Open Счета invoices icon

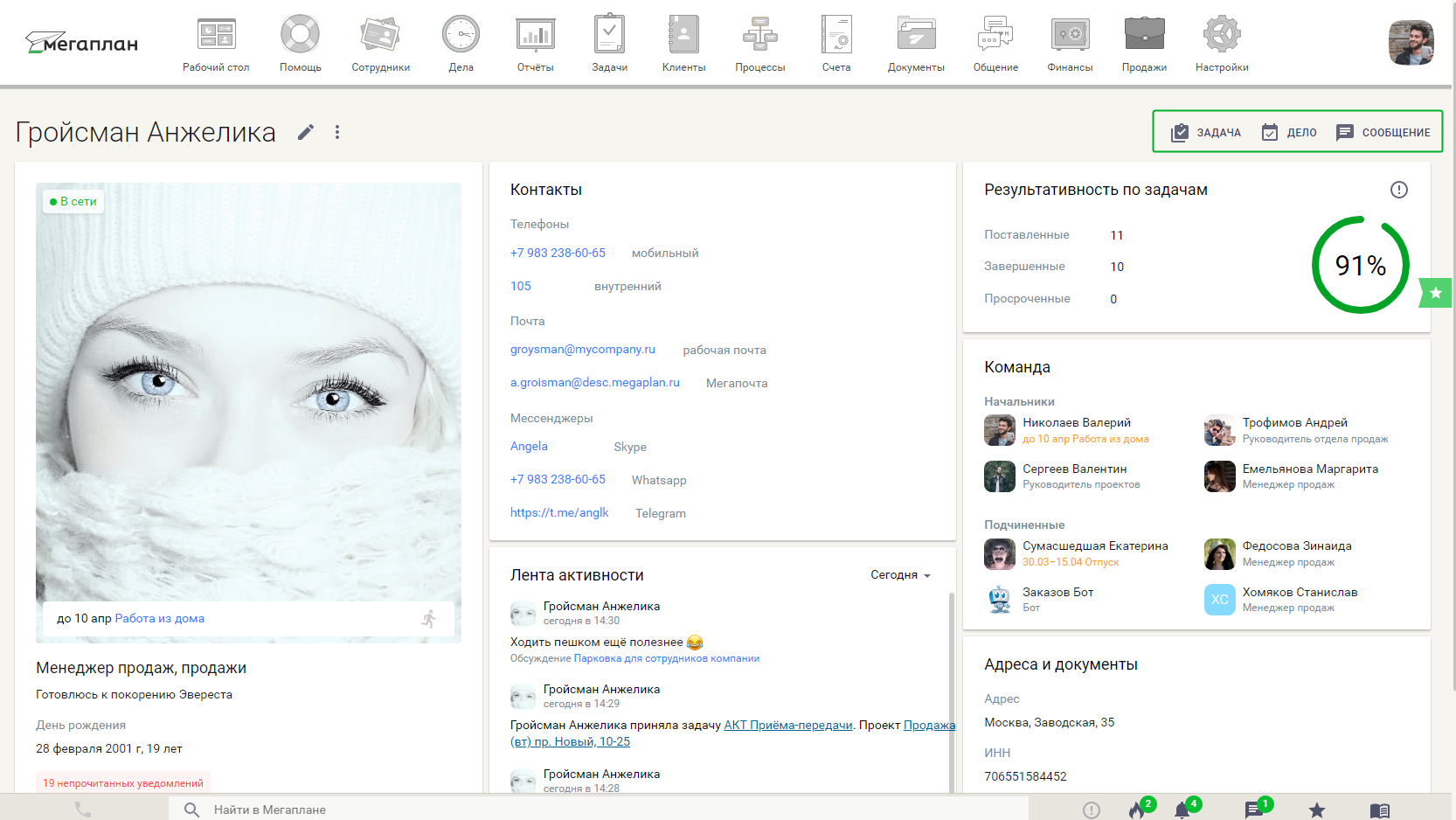[x=836, y=35]
